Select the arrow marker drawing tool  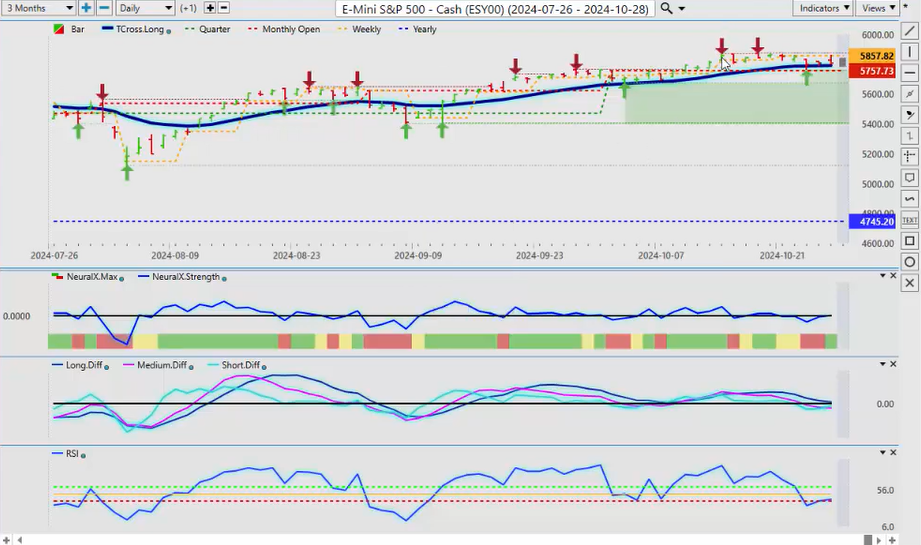tap(909, 115)
